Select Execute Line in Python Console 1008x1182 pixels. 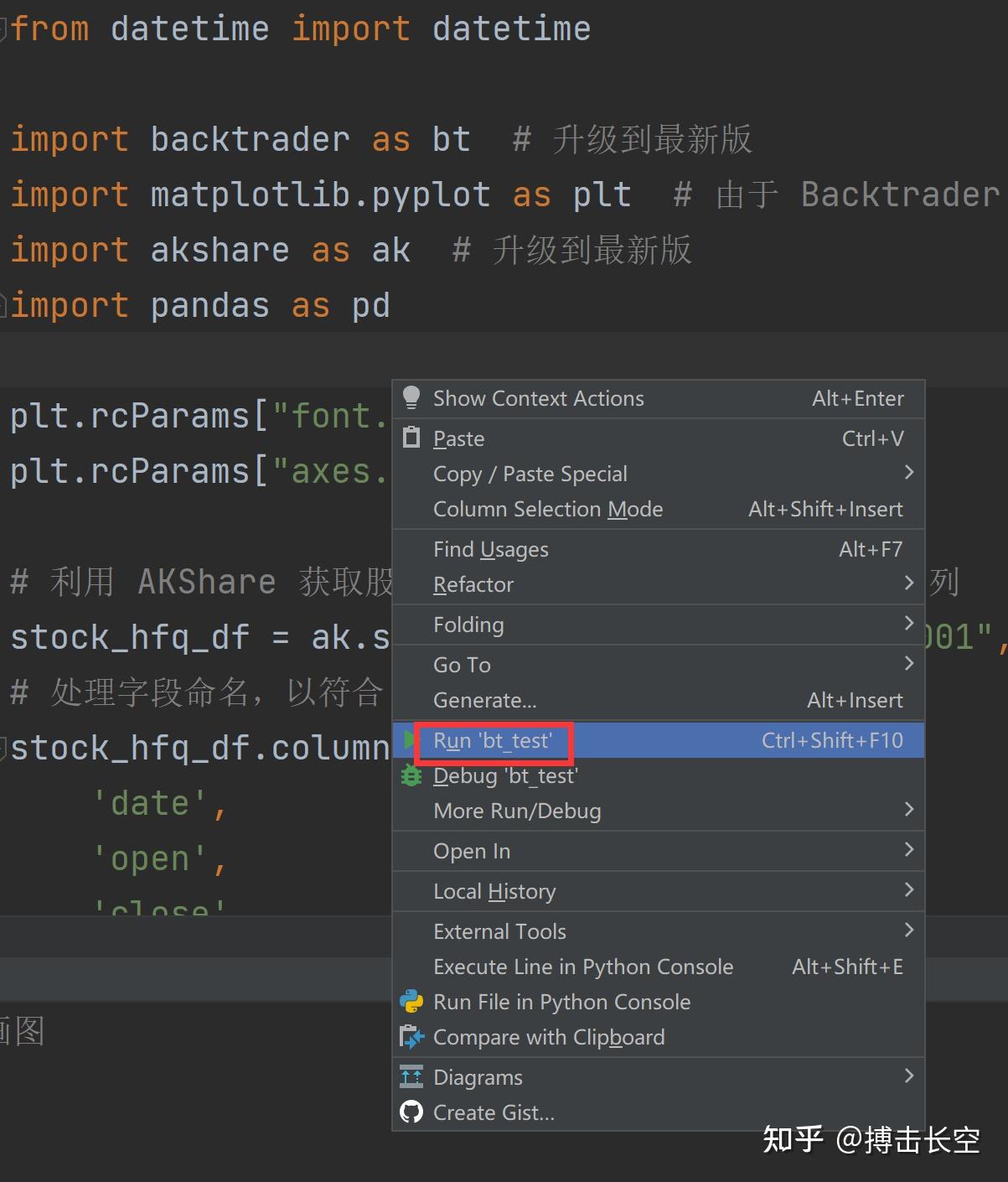coord(583,966)
